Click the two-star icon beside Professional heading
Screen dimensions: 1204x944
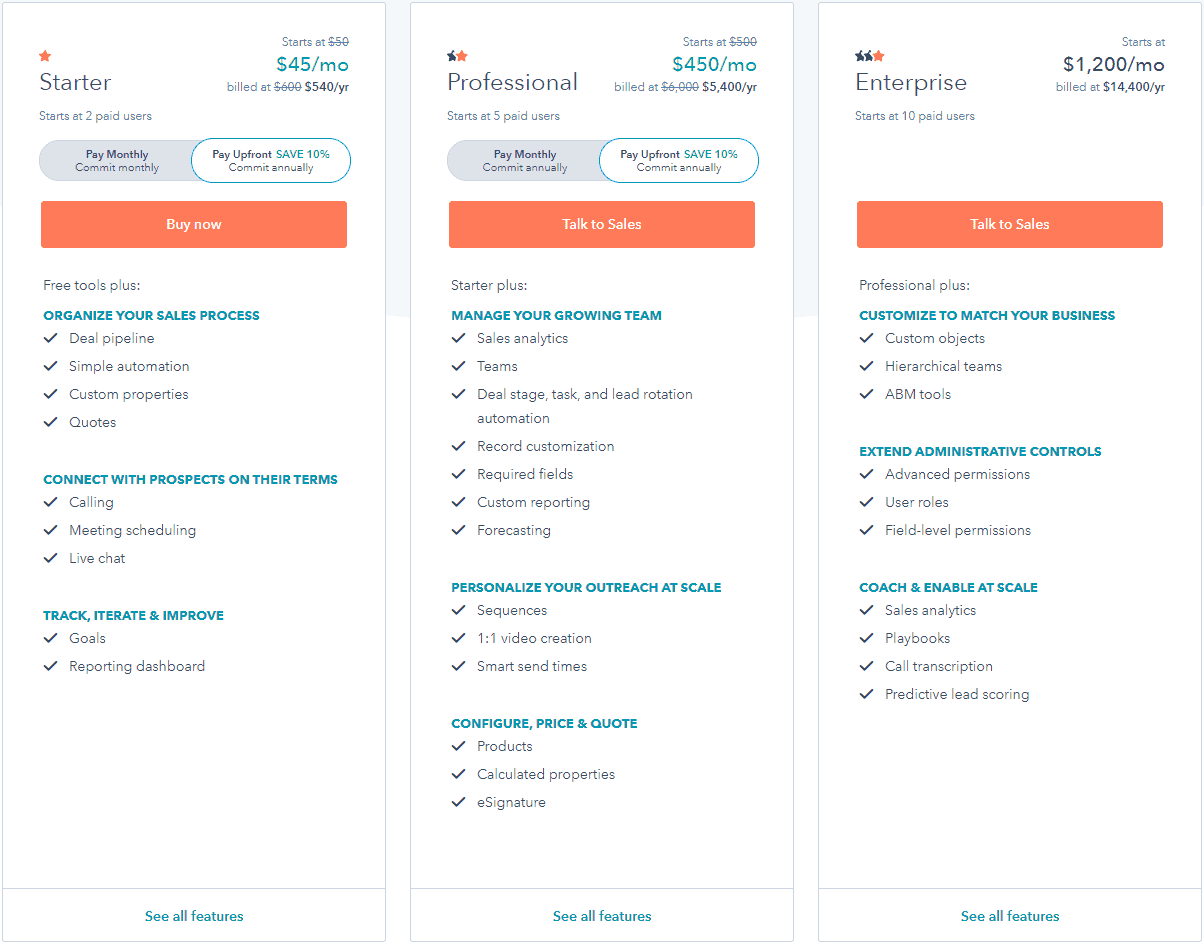coord(458,57)
